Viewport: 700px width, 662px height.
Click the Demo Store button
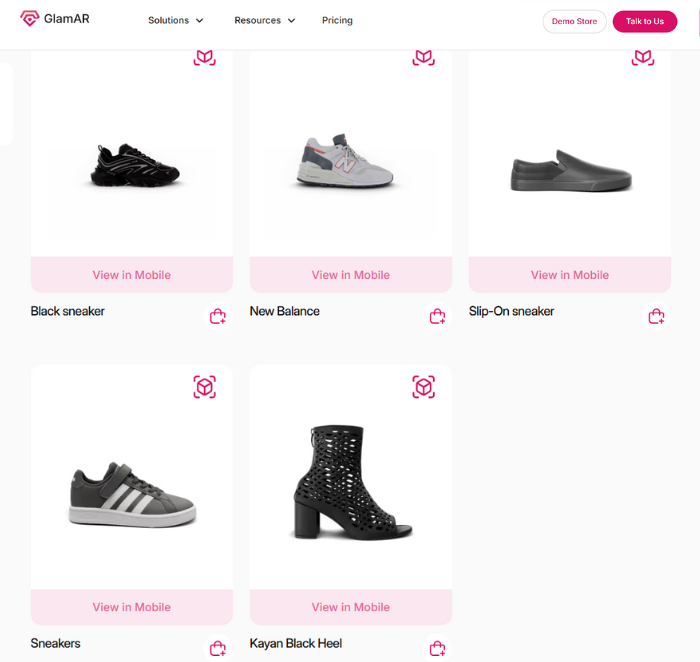click(x=574, y=21)
